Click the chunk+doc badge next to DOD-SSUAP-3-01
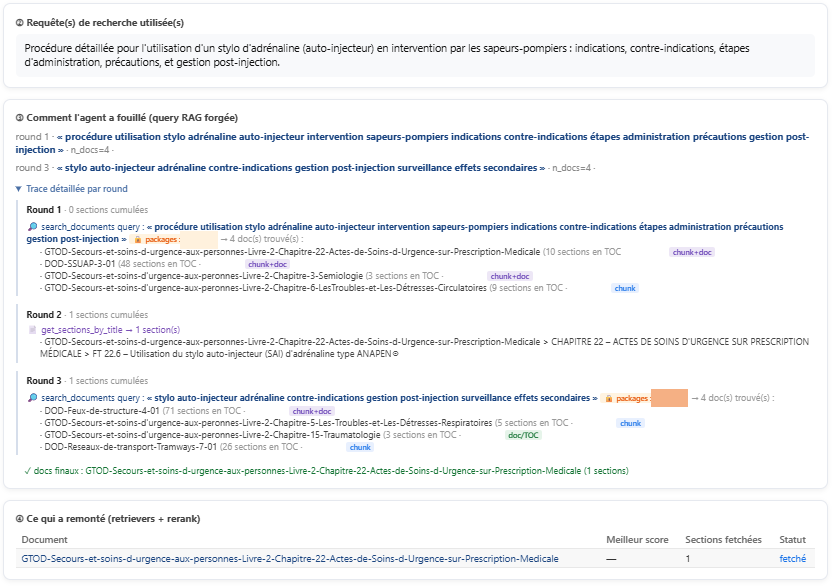The image size is (832, 586). click(267, 264)
